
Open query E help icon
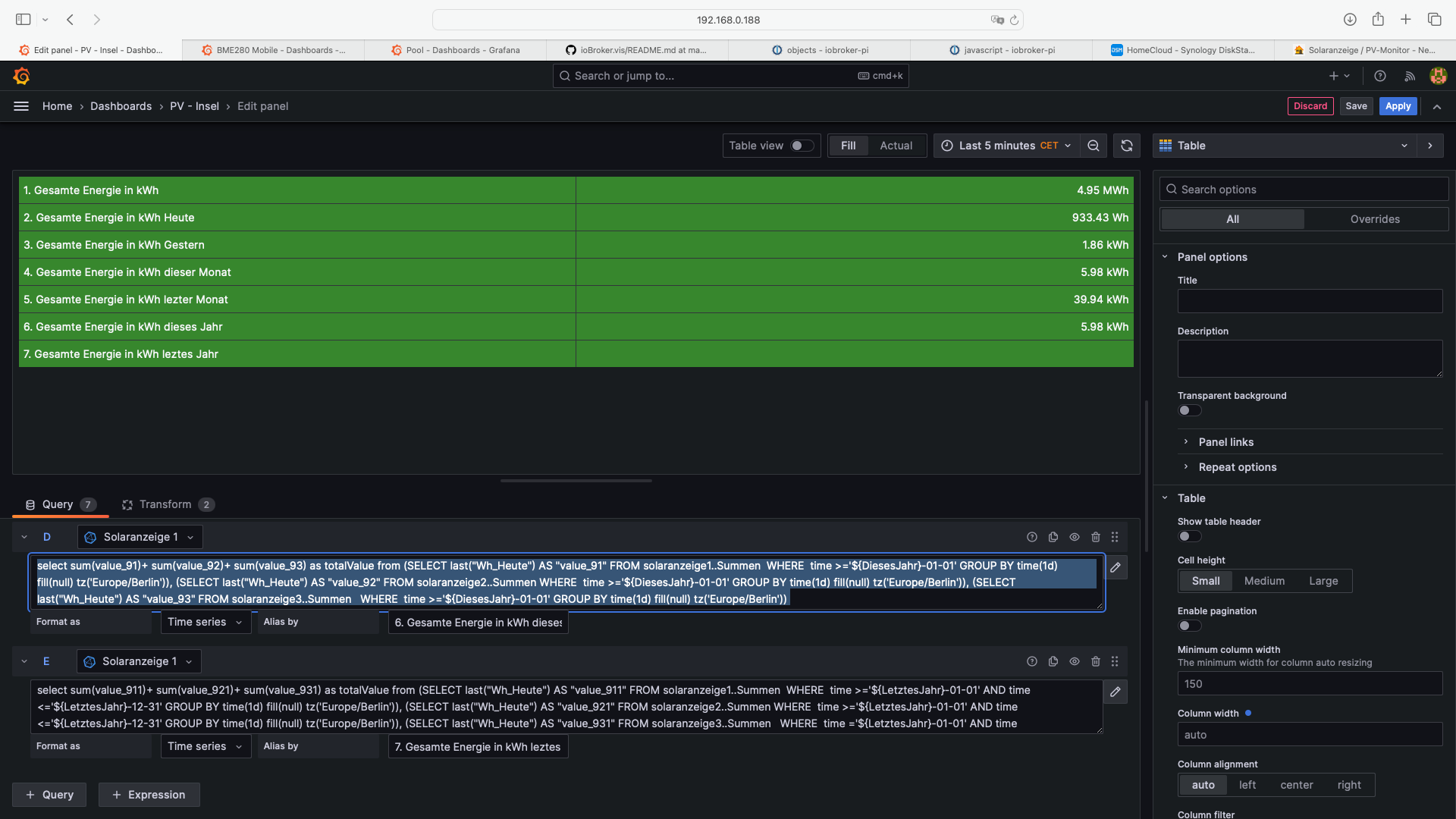[1032, 661]
